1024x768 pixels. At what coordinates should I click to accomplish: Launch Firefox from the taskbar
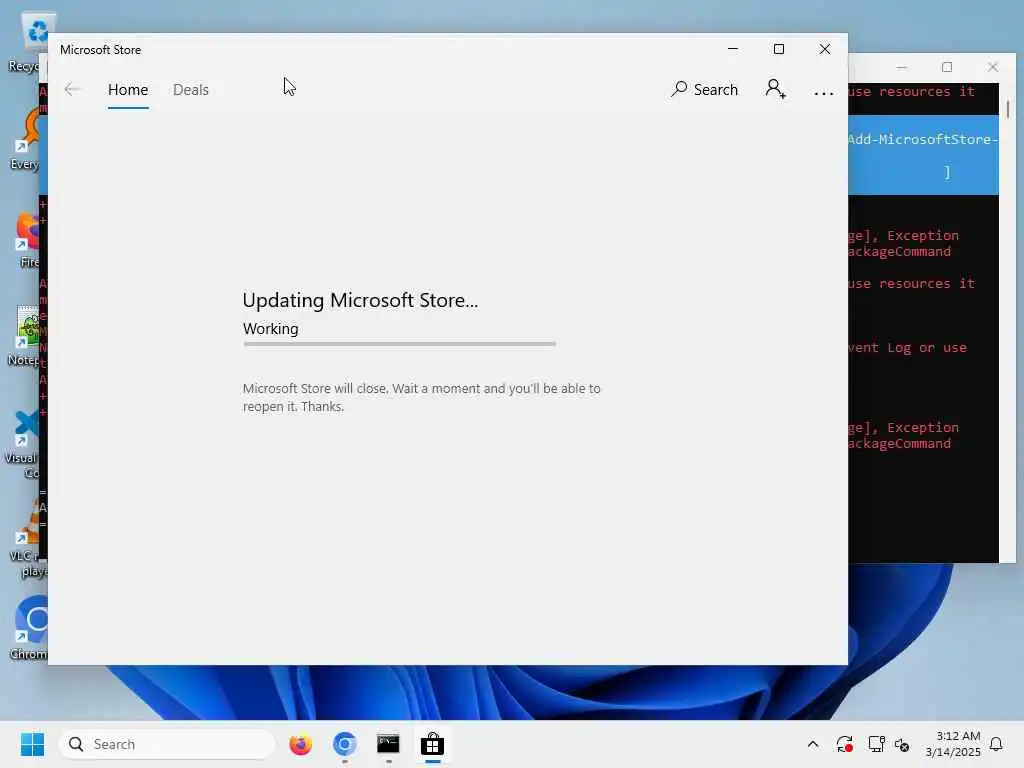pos(300,744)
